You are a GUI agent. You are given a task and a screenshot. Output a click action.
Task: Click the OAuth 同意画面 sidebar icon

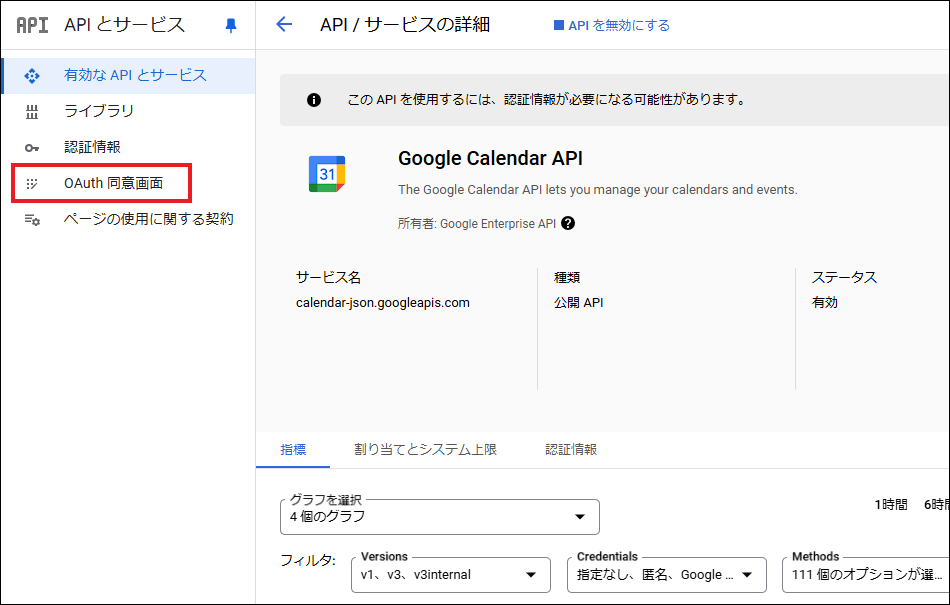coord(32,184)
